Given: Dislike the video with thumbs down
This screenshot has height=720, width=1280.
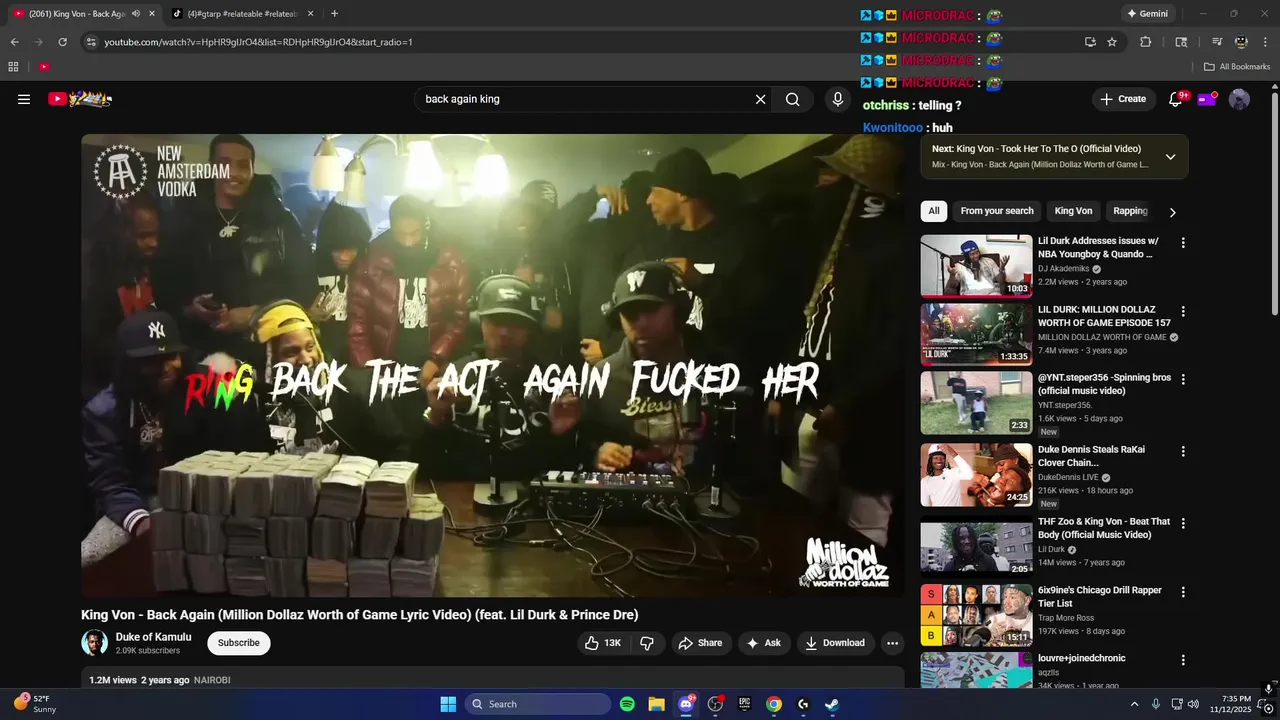Looking at the screenshot, I should pyautogui.click(x=647, y=643).
